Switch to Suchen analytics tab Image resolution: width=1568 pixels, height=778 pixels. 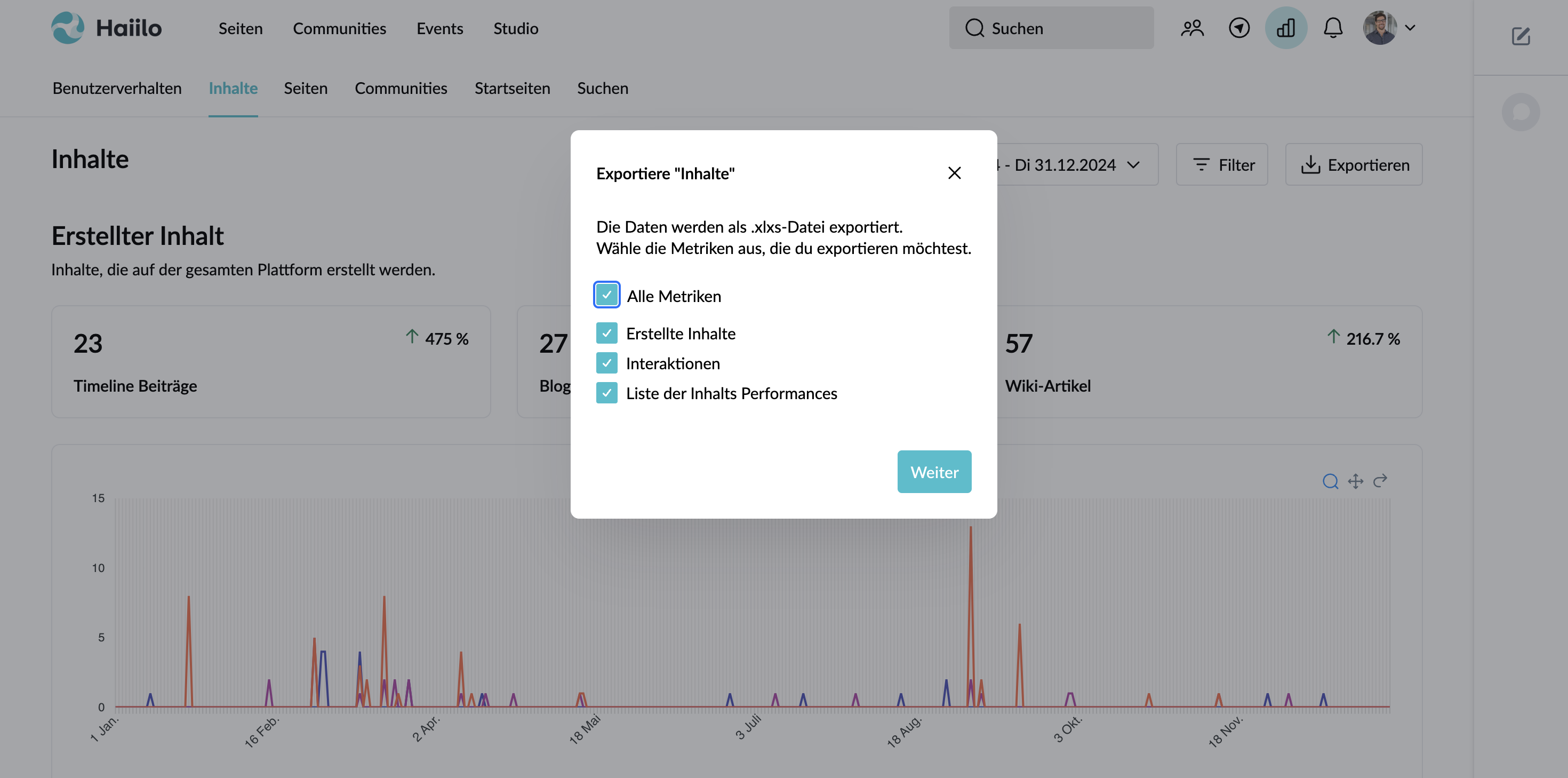pyautogui.click(x=603, y=89)
